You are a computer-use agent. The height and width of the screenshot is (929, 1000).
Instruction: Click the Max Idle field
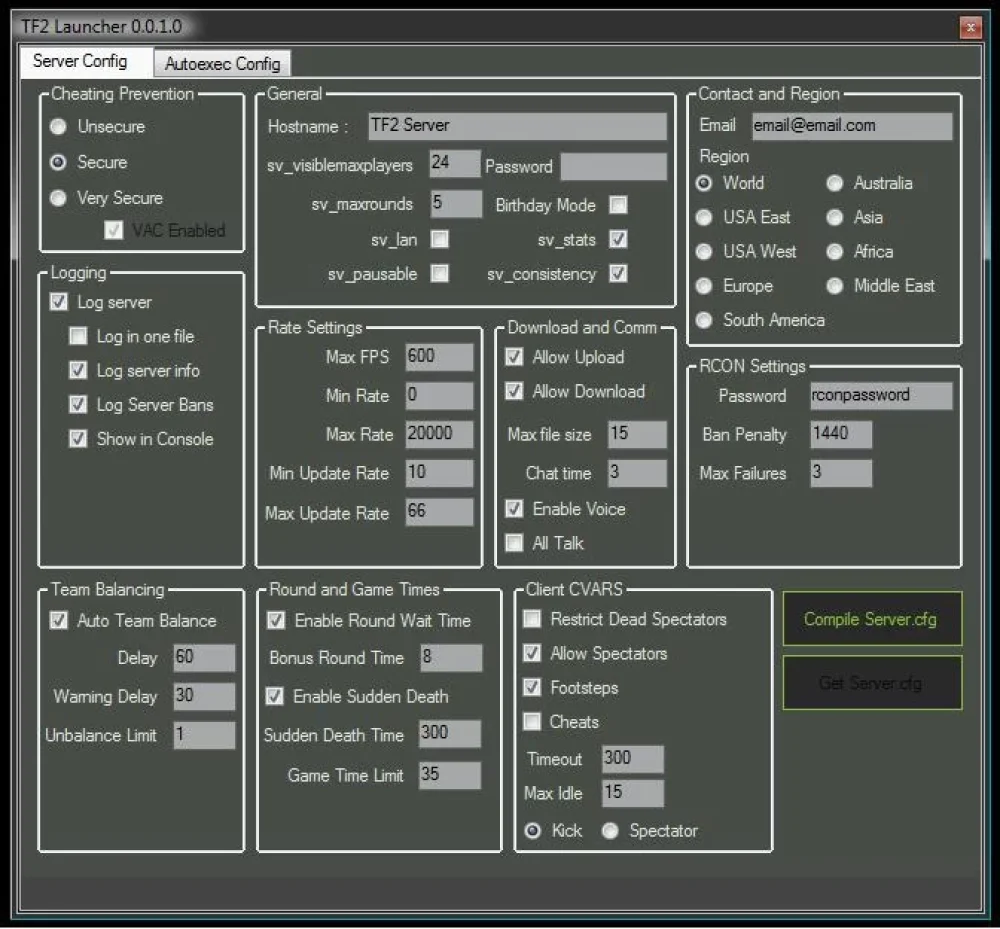633,793
